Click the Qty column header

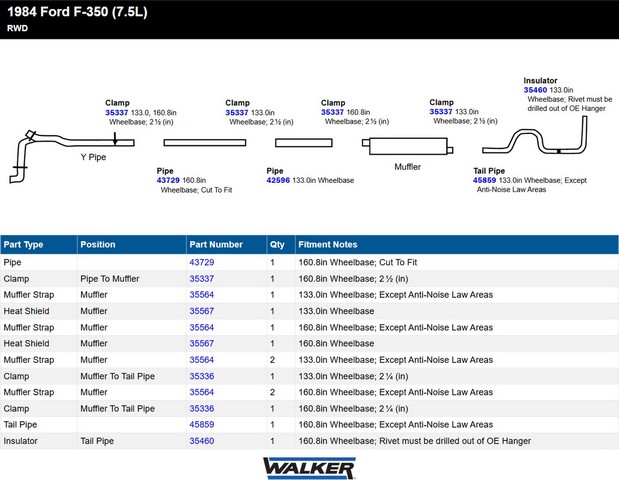tap(281, 245)
